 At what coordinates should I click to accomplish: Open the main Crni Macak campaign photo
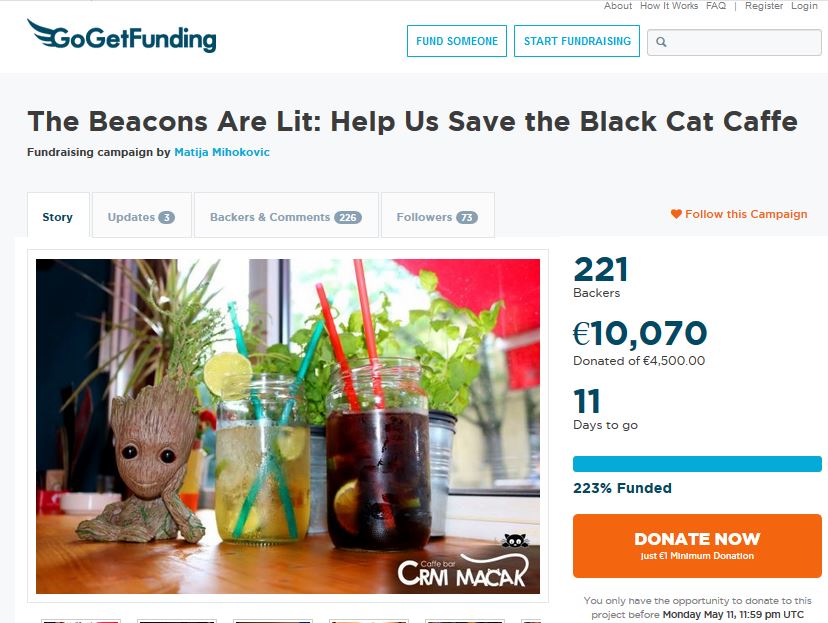click(x=288, y=426)
